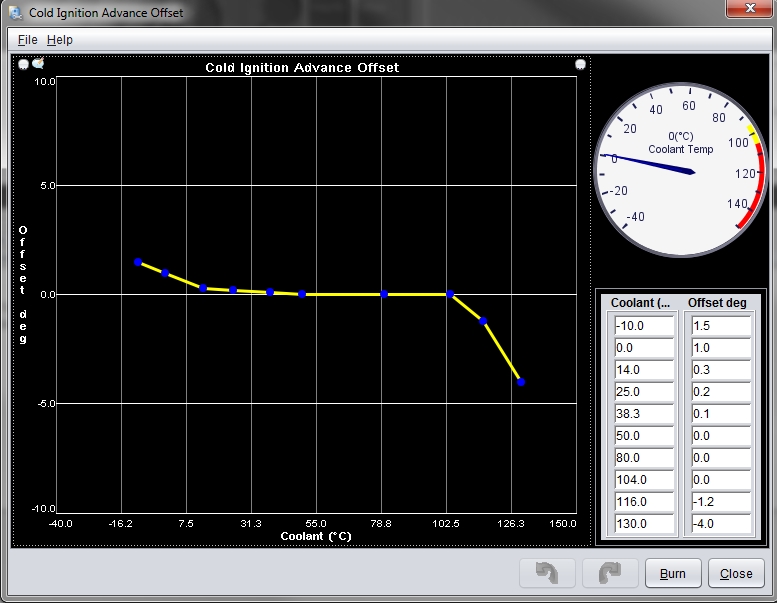Click the first small icon at graph's top-left
777x603 pixels.
coord(24,65)
